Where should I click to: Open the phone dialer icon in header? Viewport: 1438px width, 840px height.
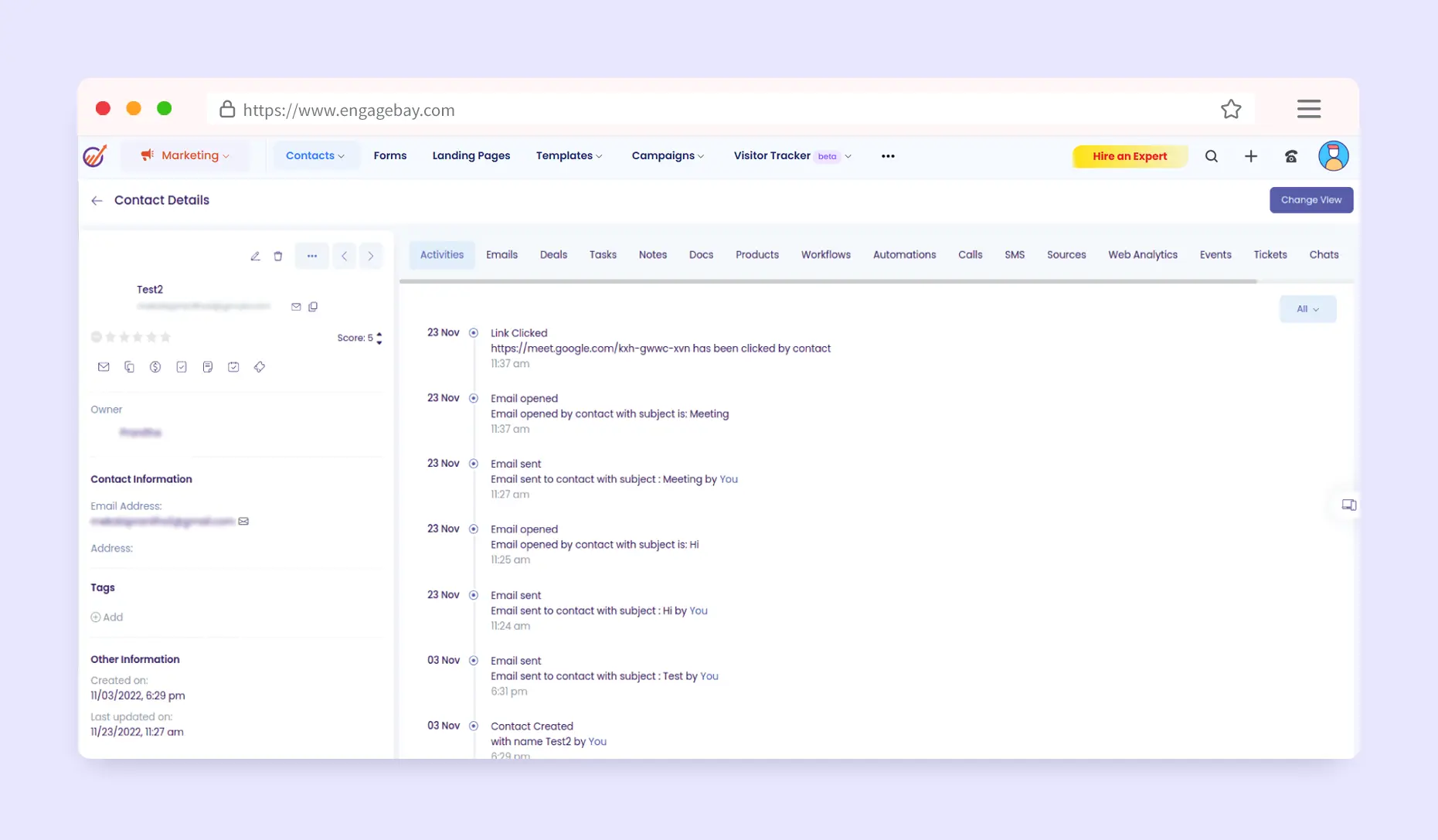[1290, 156]
